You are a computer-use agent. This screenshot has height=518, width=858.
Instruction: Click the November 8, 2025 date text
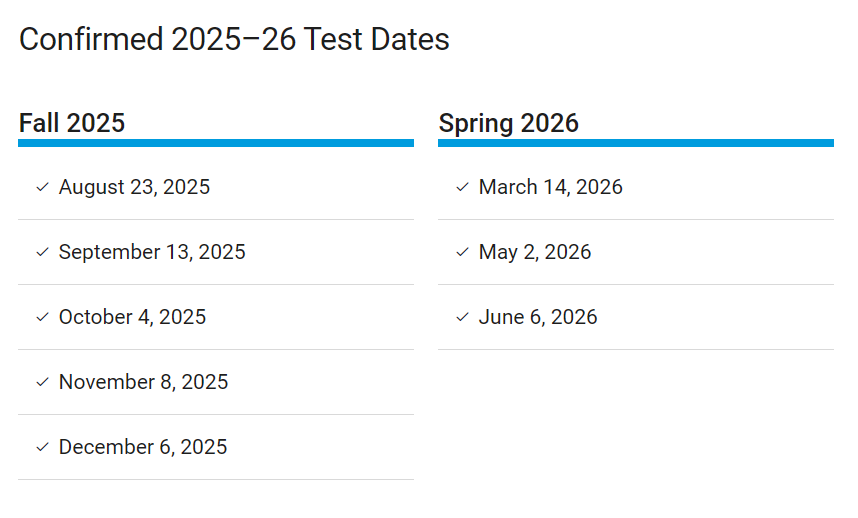(143, 382)
